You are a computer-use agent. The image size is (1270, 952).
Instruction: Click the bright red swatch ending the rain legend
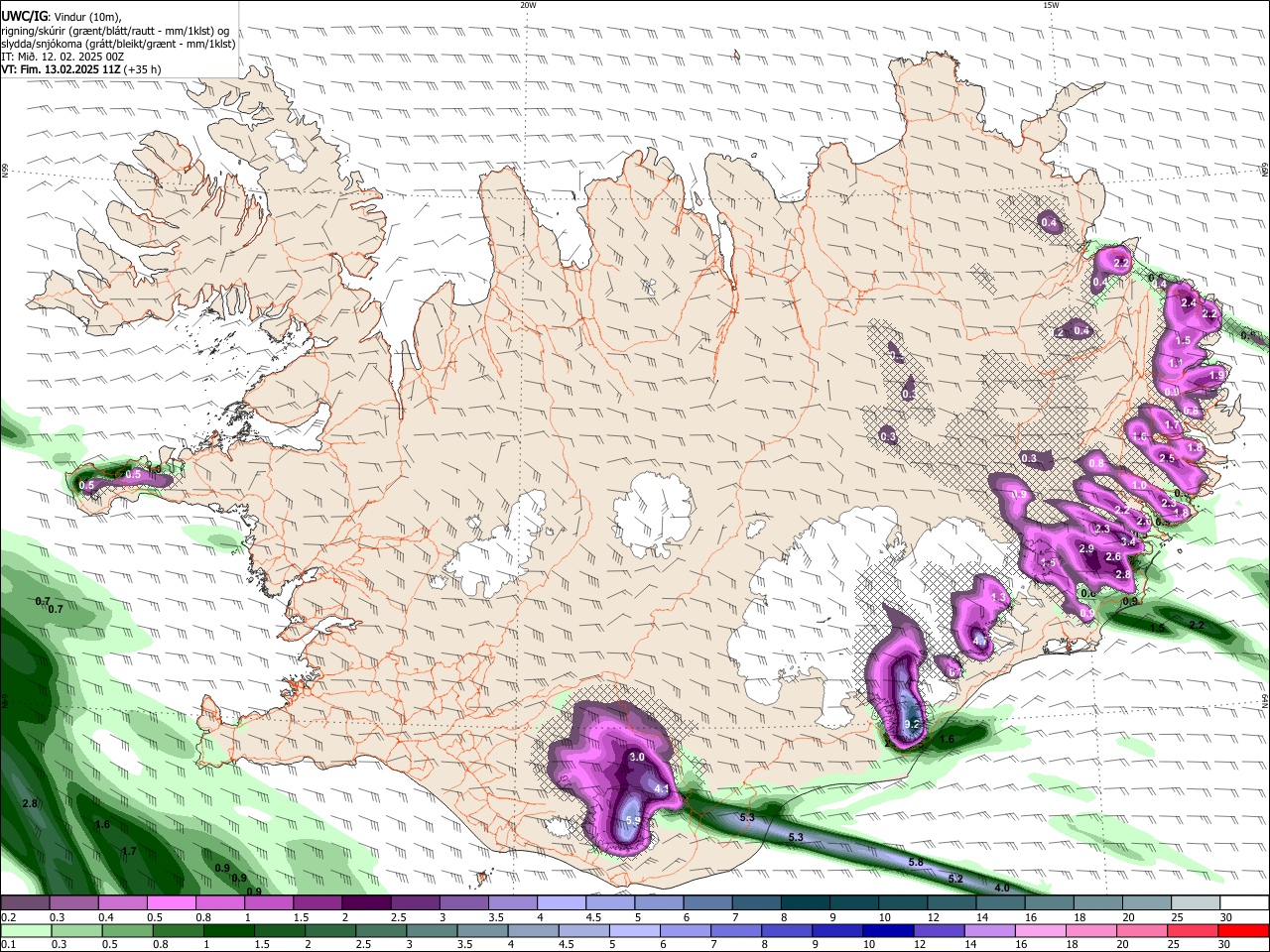coord(1243,930)
